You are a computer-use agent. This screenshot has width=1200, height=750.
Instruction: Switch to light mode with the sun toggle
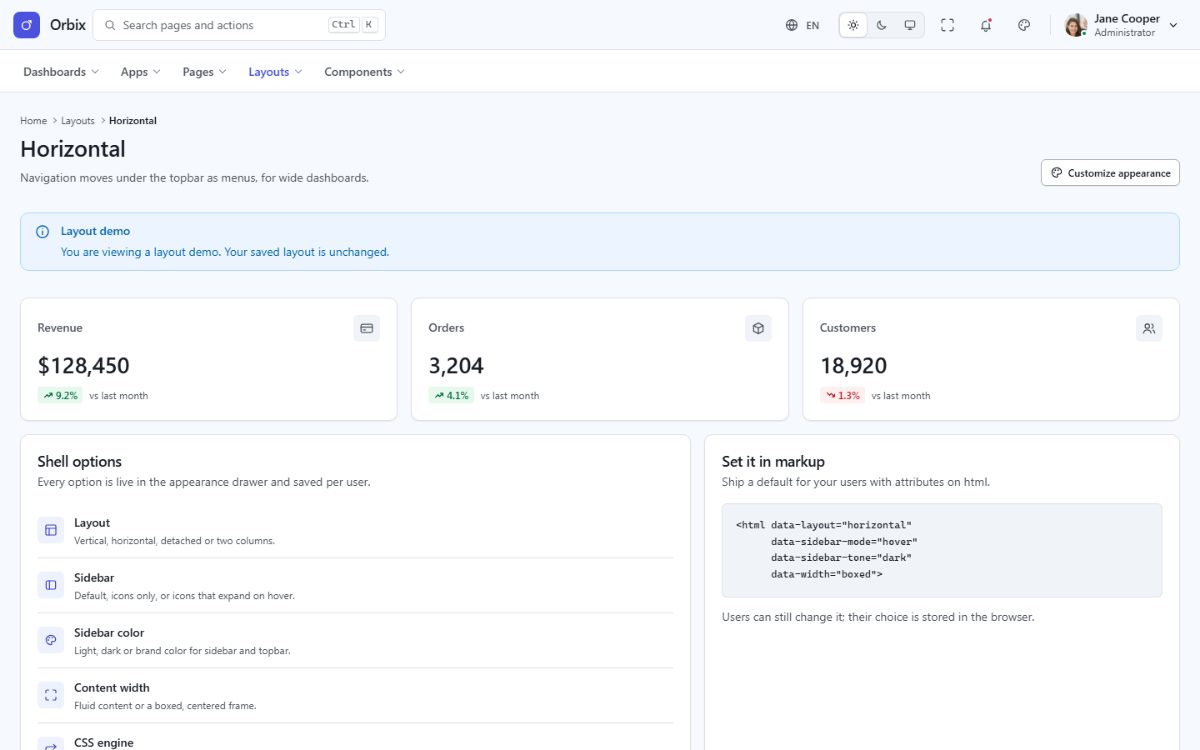[x=853, y=25]
